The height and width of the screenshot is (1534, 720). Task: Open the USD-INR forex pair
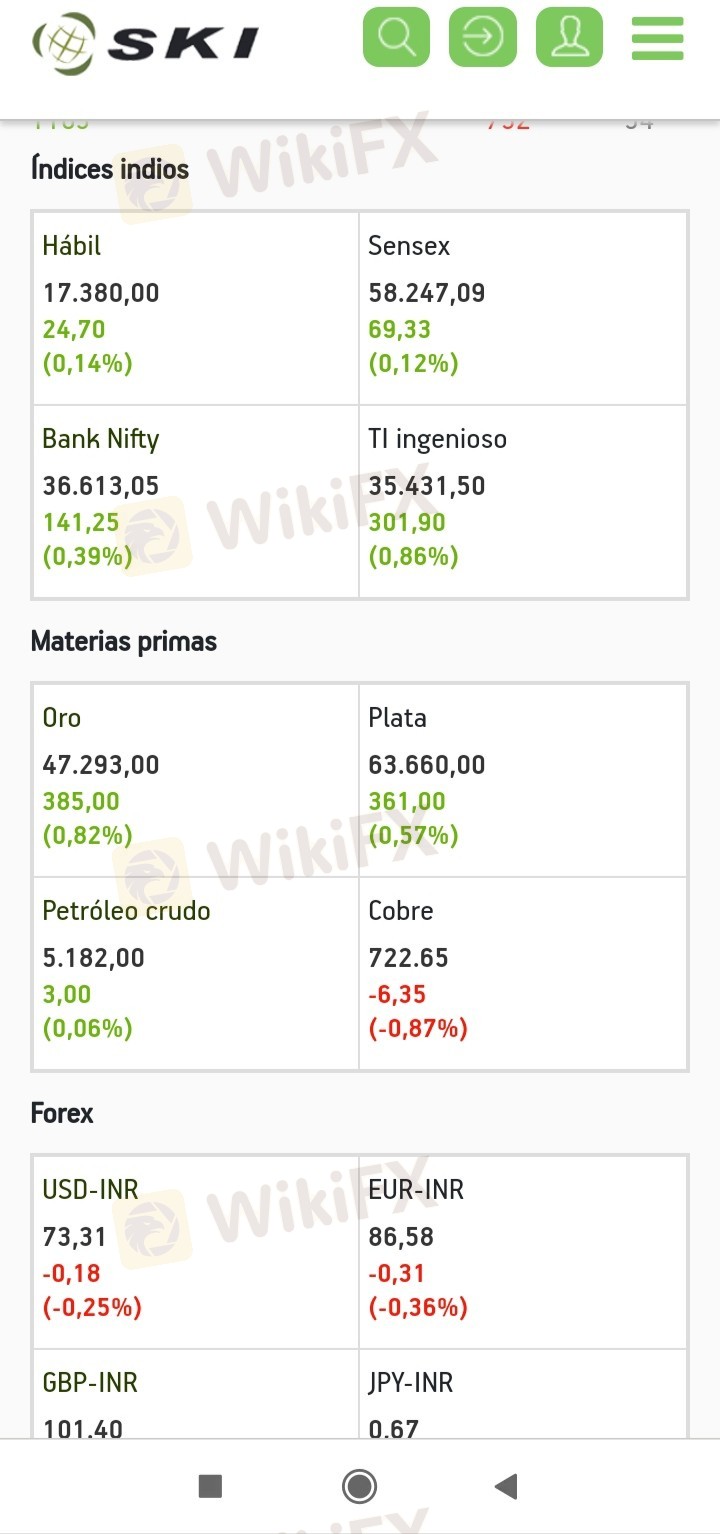90,1190
